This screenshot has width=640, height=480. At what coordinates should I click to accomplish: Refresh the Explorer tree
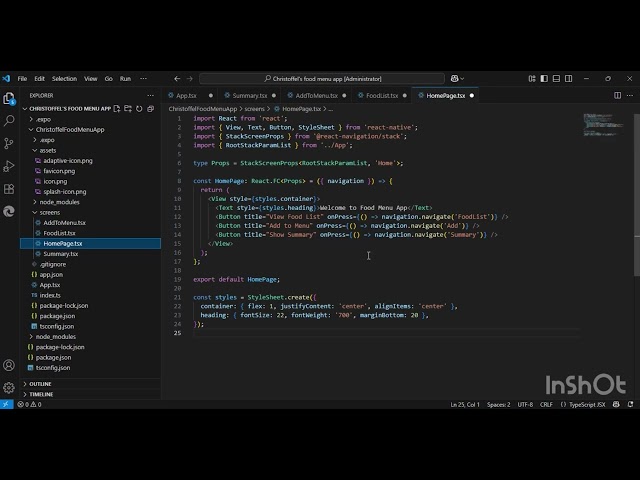(x=139, y=109)
